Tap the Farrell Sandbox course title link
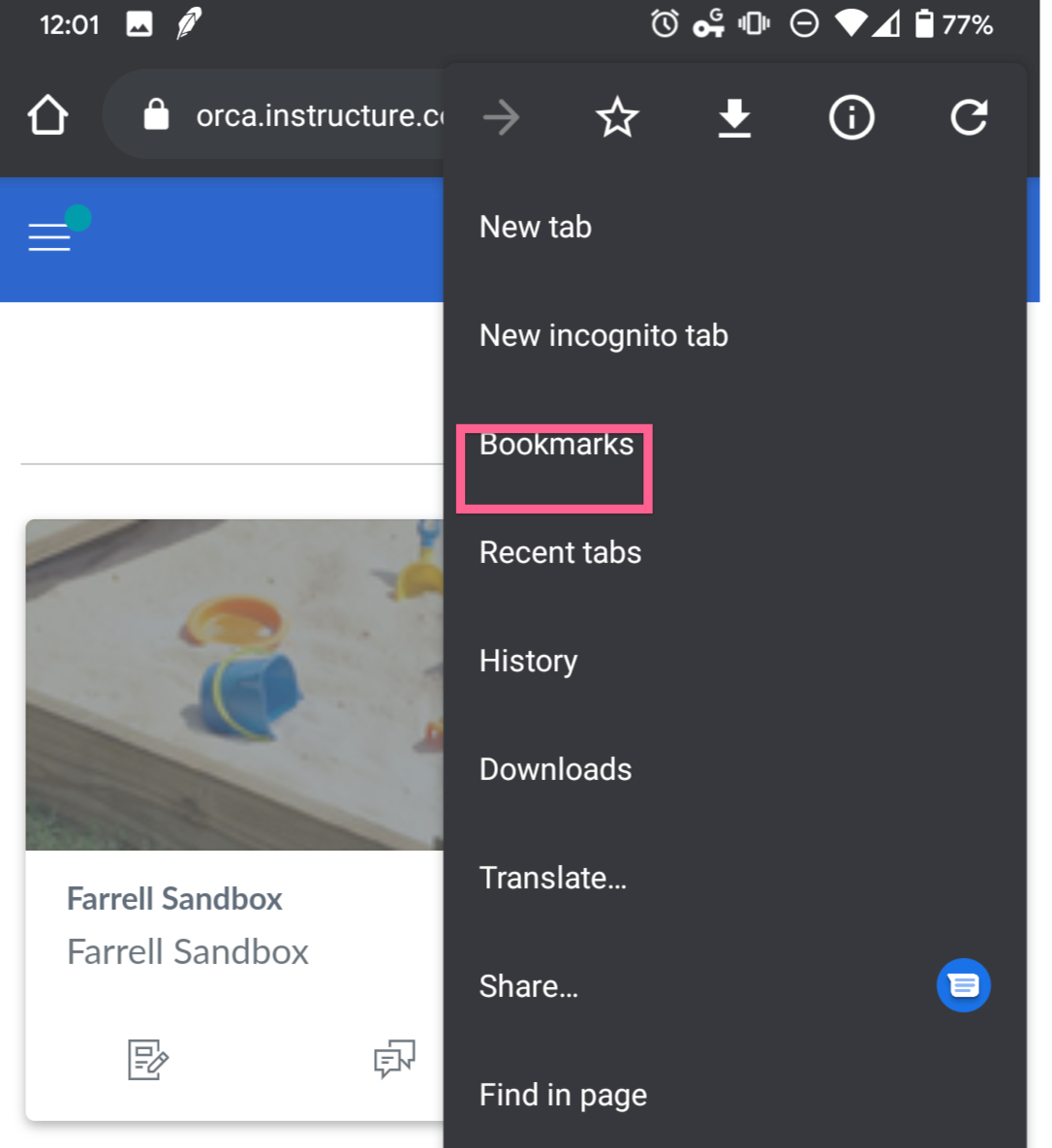Viewport: 1052px width, 1148px height. (x=174, y=899)
